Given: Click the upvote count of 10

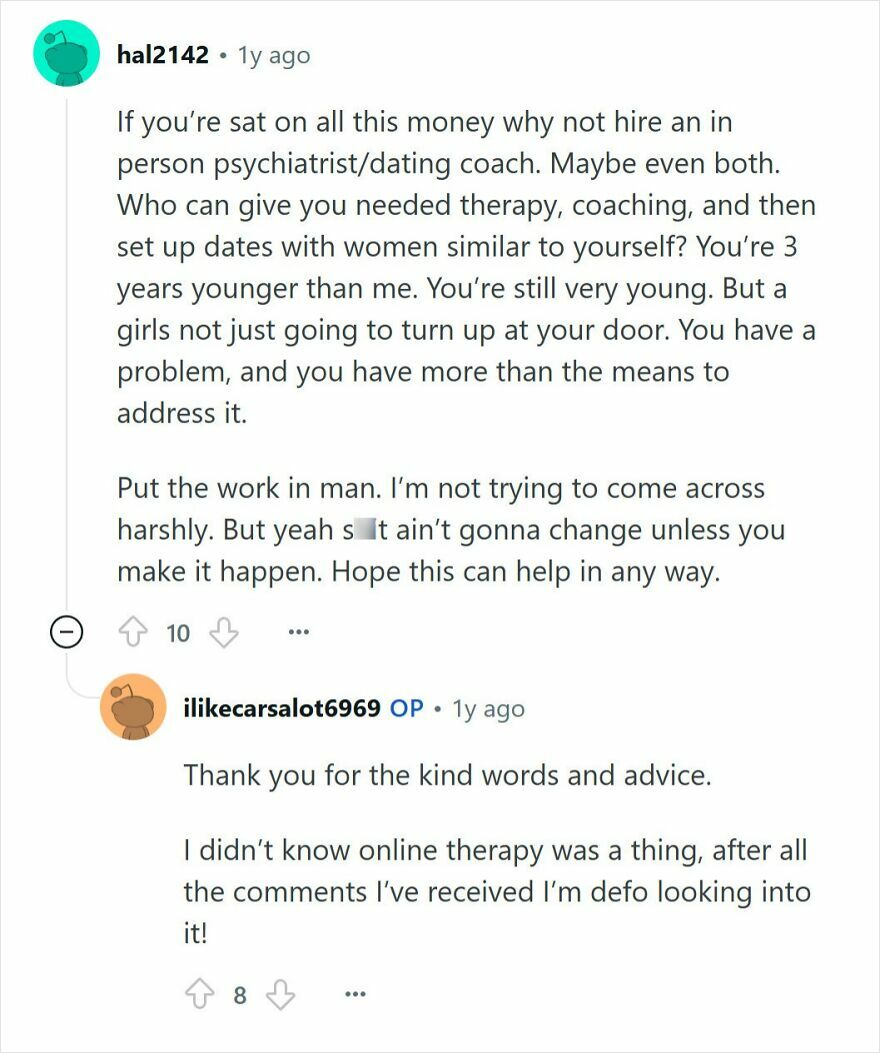Looking at the screenshot, I should 174,631.
